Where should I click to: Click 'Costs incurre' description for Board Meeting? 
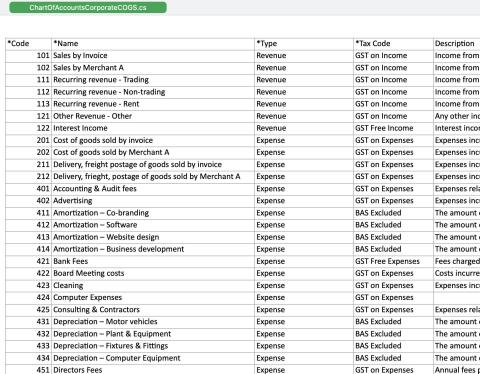(x=457, y=274)
